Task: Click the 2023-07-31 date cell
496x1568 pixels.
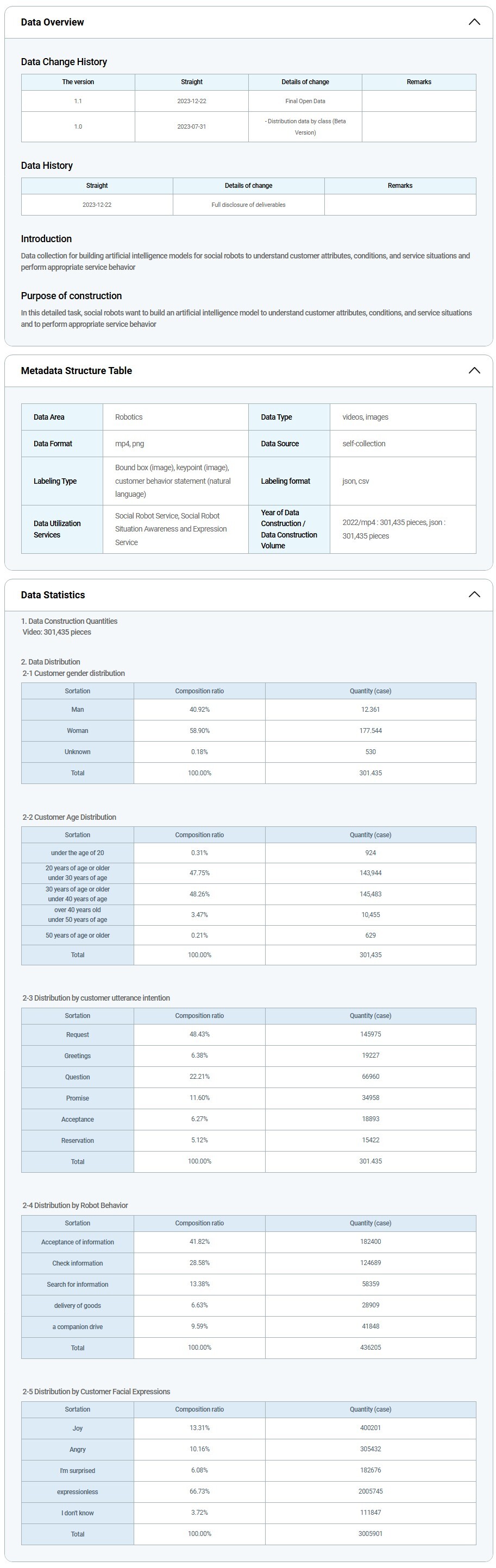Action: tap(191, 127)
